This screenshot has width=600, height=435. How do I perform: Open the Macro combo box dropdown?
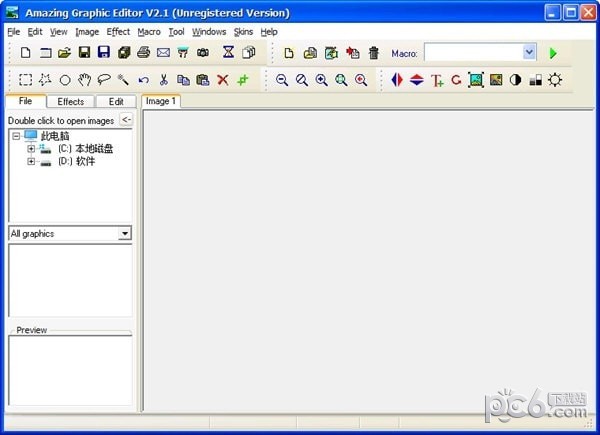(529, 52)
